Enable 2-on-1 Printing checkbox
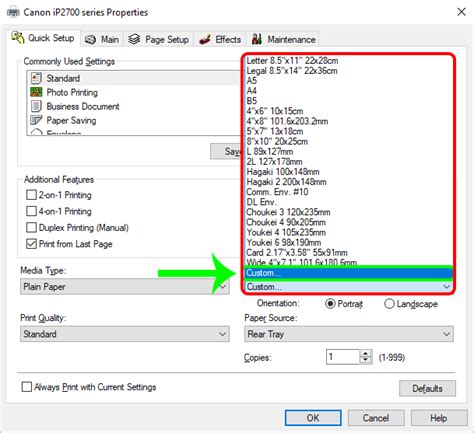The height and width of the screenshot is (433, 474). click(x=31, y=195)
